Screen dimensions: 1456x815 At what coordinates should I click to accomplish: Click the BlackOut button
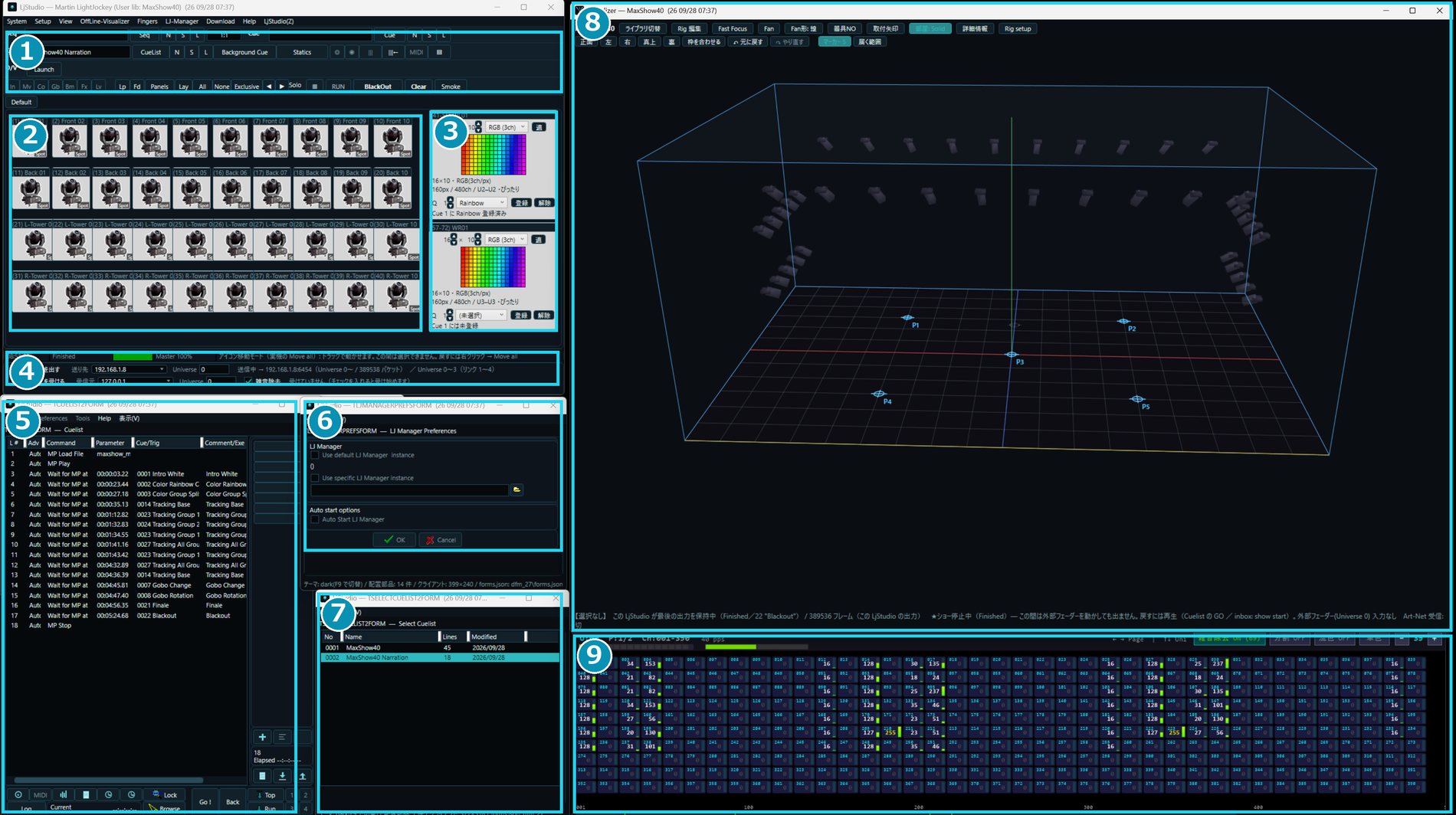click(378, 87)
